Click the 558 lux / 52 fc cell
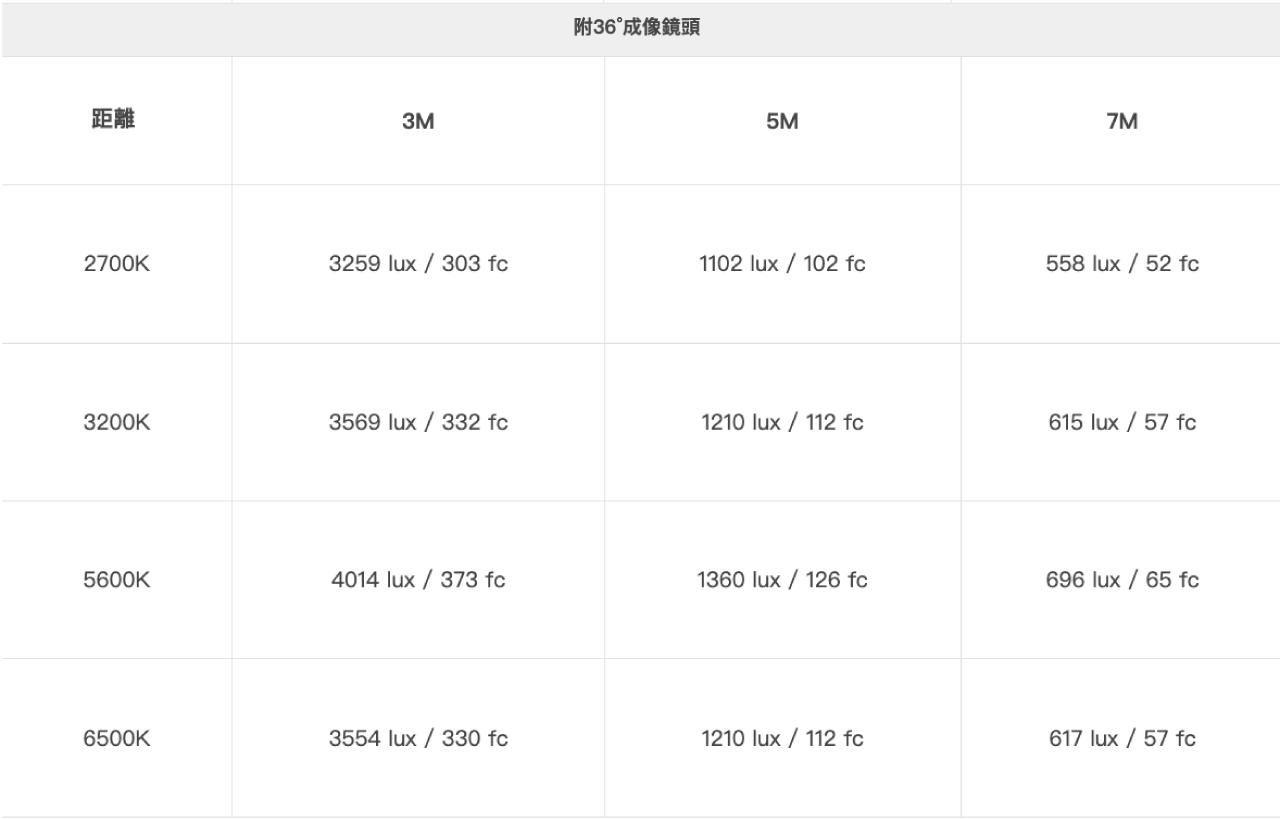Viewport: 1280px width, 819px height. 1120,264
